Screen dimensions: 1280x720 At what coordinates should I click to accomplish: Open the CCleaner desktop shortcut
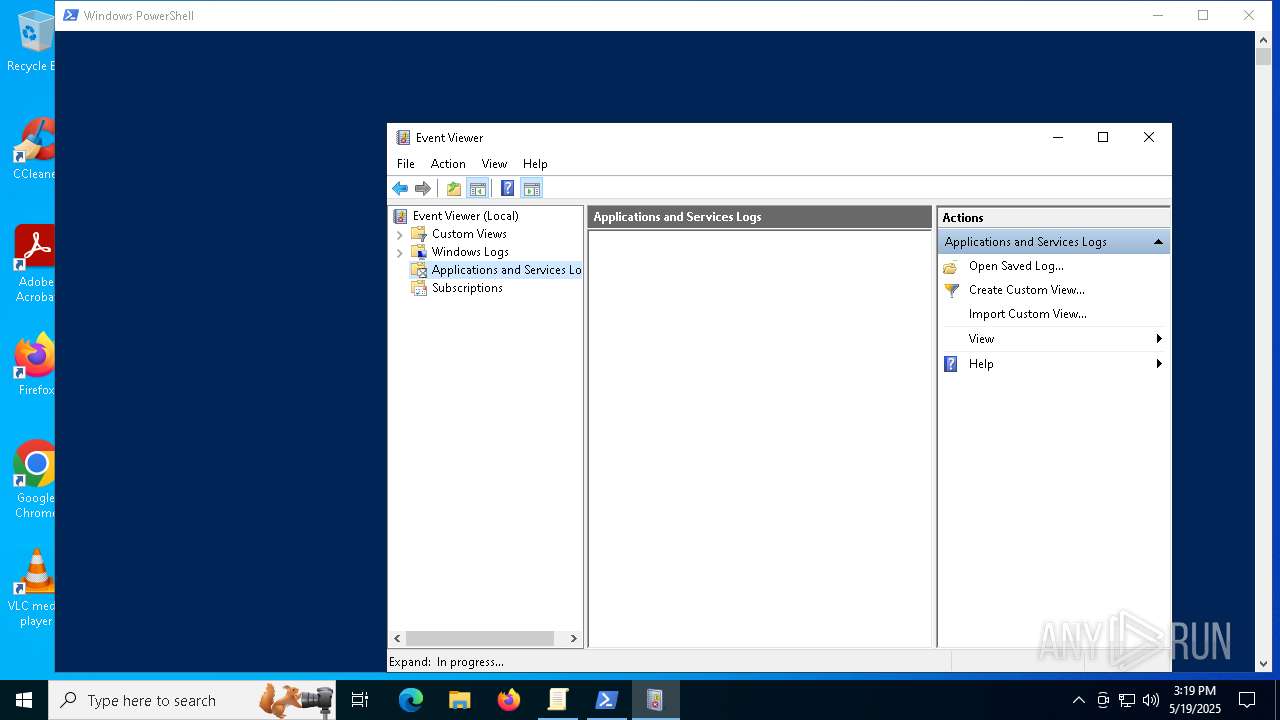coord(34,148)
